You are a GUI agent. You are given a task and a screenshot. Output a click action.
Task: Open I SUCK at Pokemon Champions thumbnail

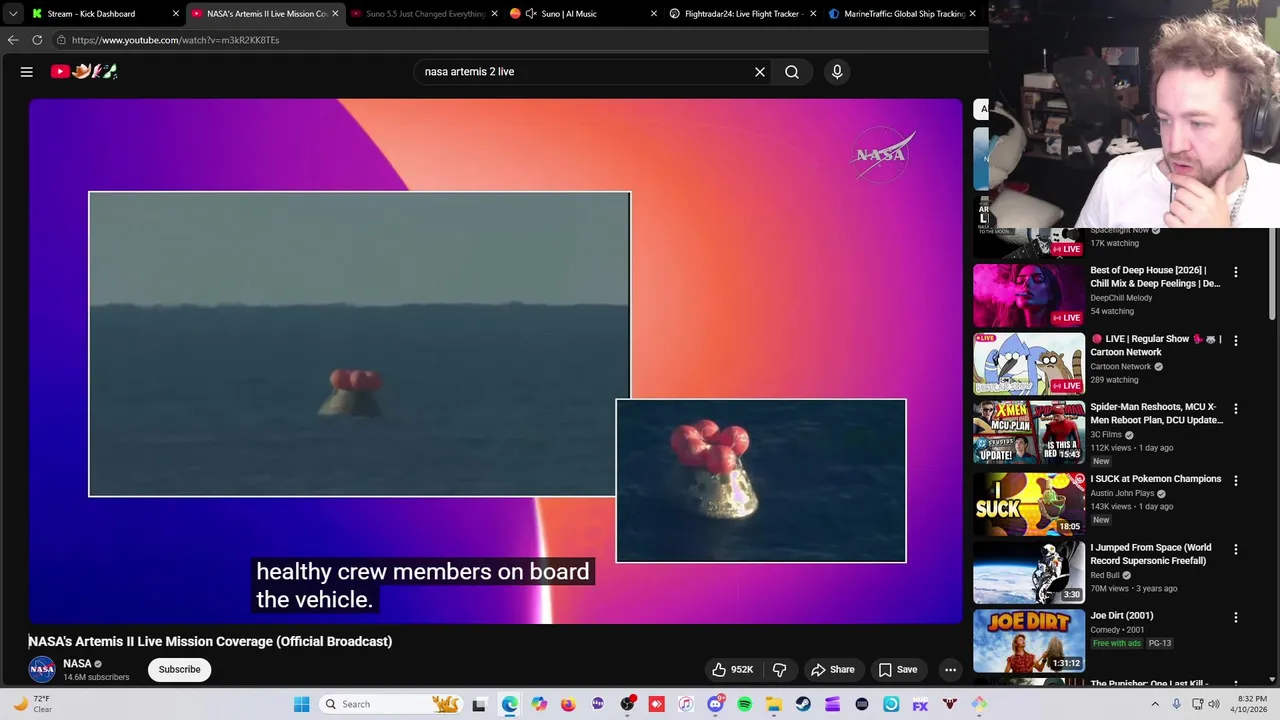pyautogui.click(x=1029, y=503)
